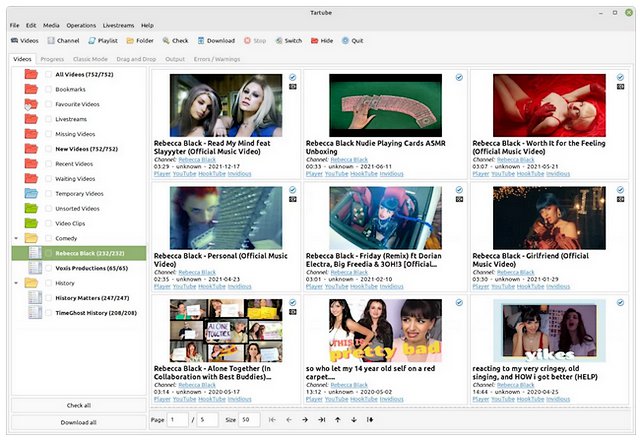
Task: Click the blue check icon on Nudie Playing Cards video
Action: (x=459, y=77)
